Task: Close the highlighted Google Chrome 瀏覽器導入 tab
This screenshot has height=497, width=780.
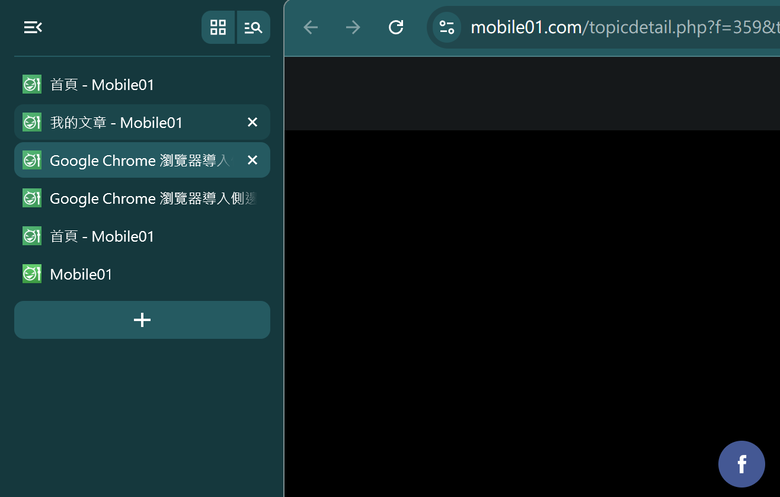Action: 253,160
